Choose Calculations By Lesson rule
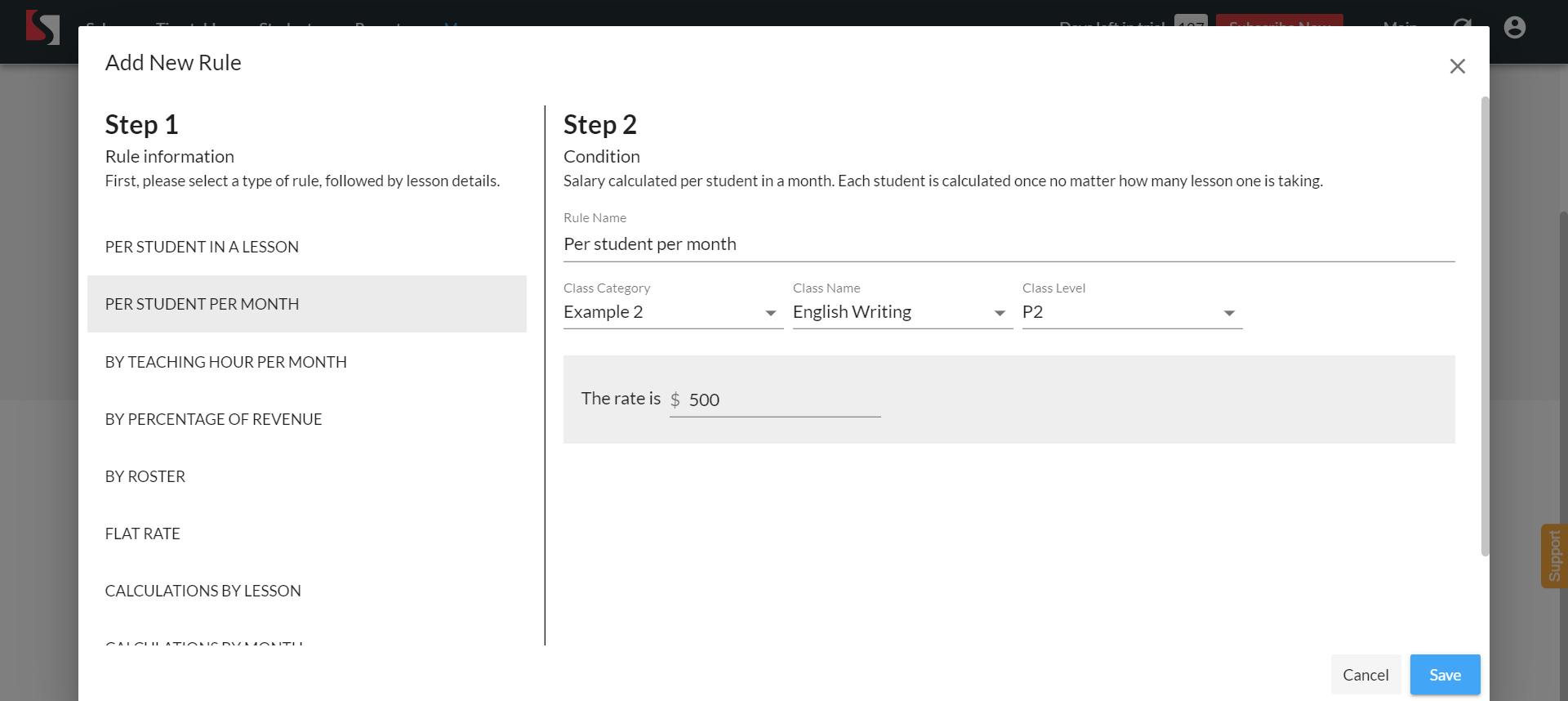Image resolution: width=1568 pixels, height=701 pixels. (x=307, y=591)
